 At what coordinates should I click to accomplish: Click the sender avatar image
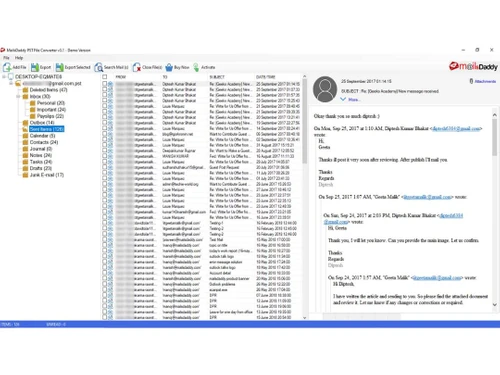tap(325, 89)
